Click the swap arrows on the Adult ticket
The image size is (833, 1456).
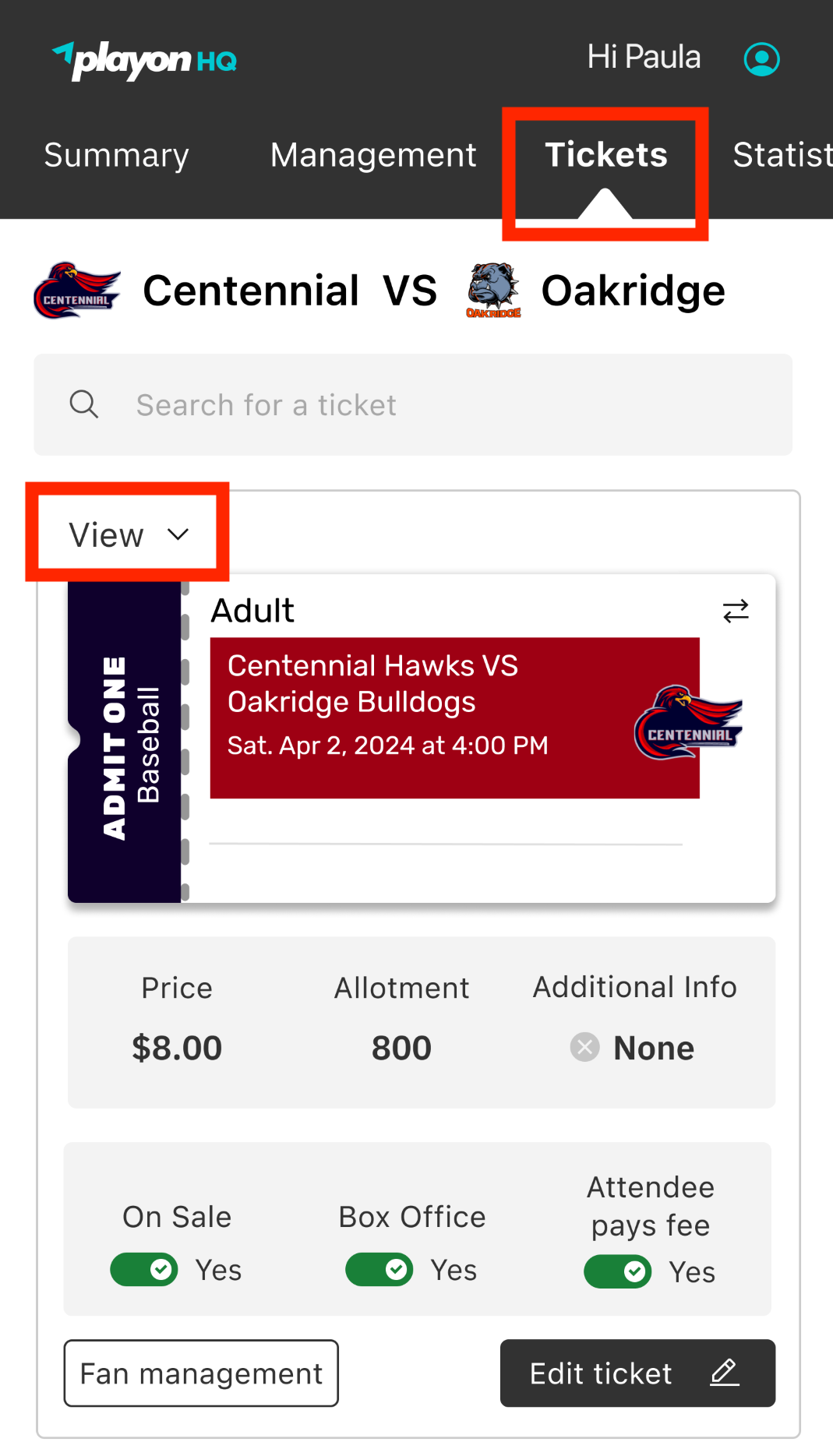[x=735, y=612]
